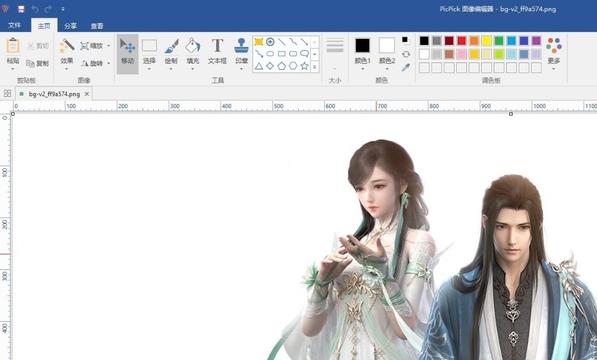Select the 移动 (Move) tool
The height and width of the screenshot is (360, 597).
128,53
